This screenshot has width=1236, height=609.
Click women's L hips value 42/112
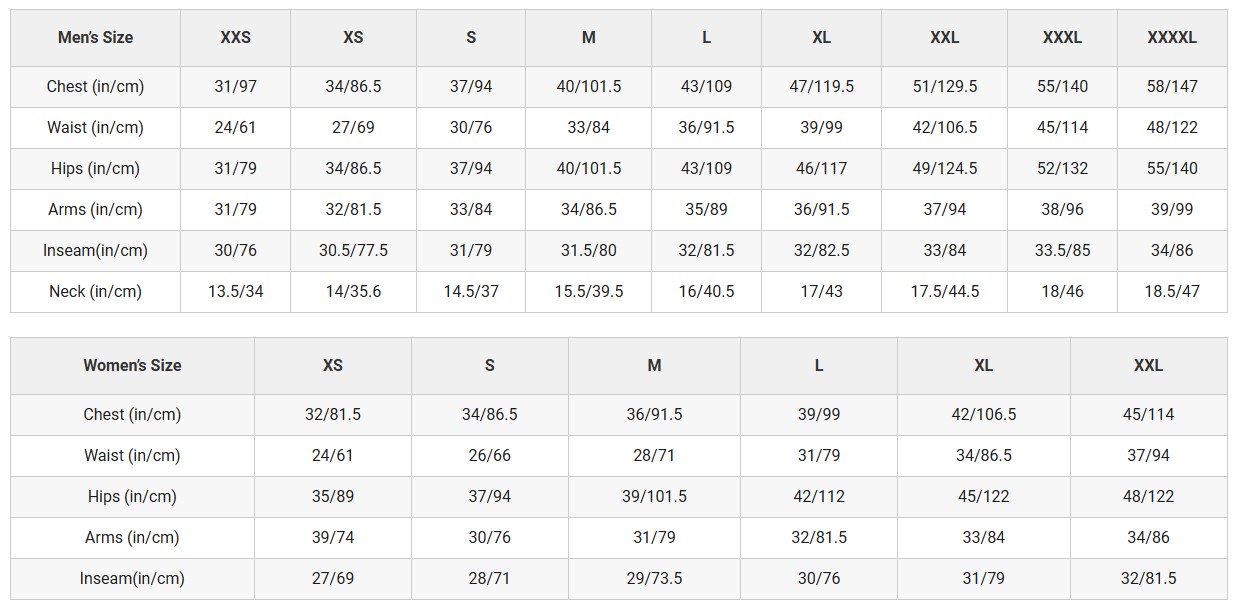coord(819,497)
